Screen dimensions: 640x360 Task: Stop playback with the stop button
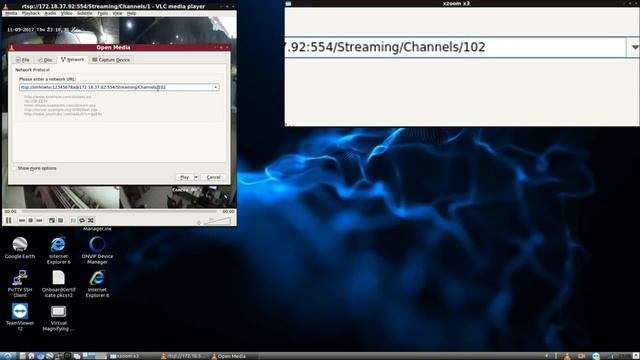(31, 220)
